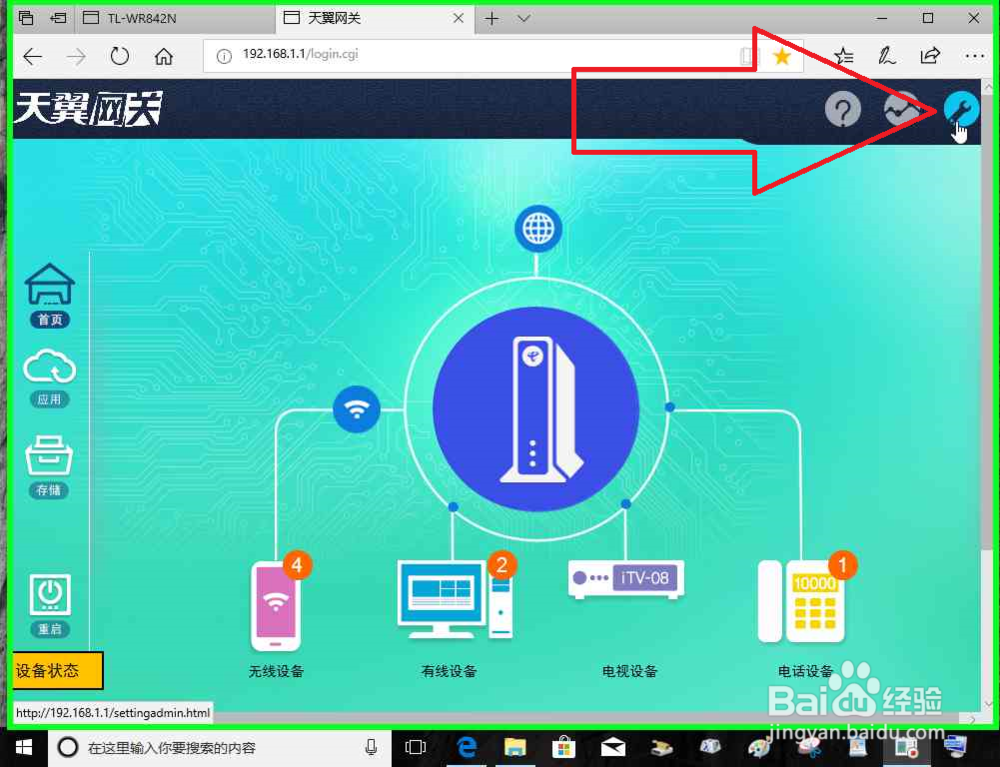Expand the tab preview chevron
Image resolution: width=1000 pixels, height=767 pixels.
tap(524, 18)
